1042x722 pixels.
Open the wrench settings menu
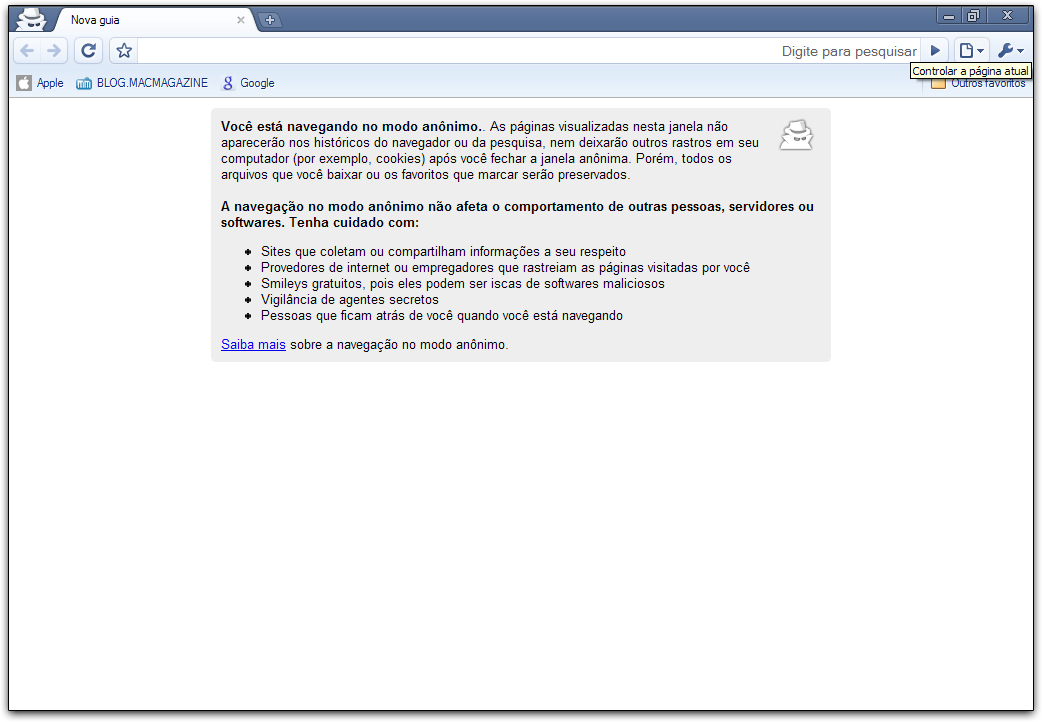point(1010,51)
